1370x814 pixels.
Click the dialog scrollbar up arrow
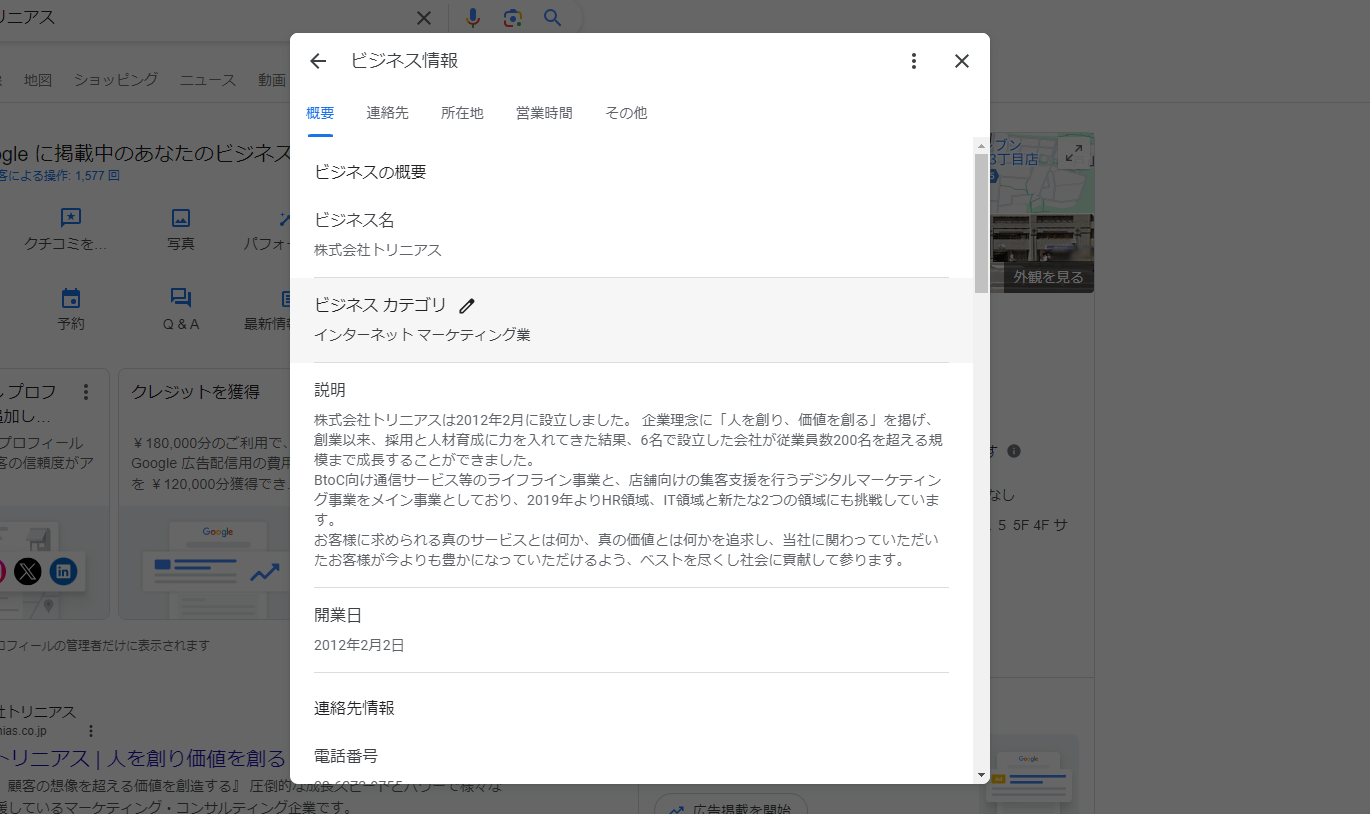point(981,146)
